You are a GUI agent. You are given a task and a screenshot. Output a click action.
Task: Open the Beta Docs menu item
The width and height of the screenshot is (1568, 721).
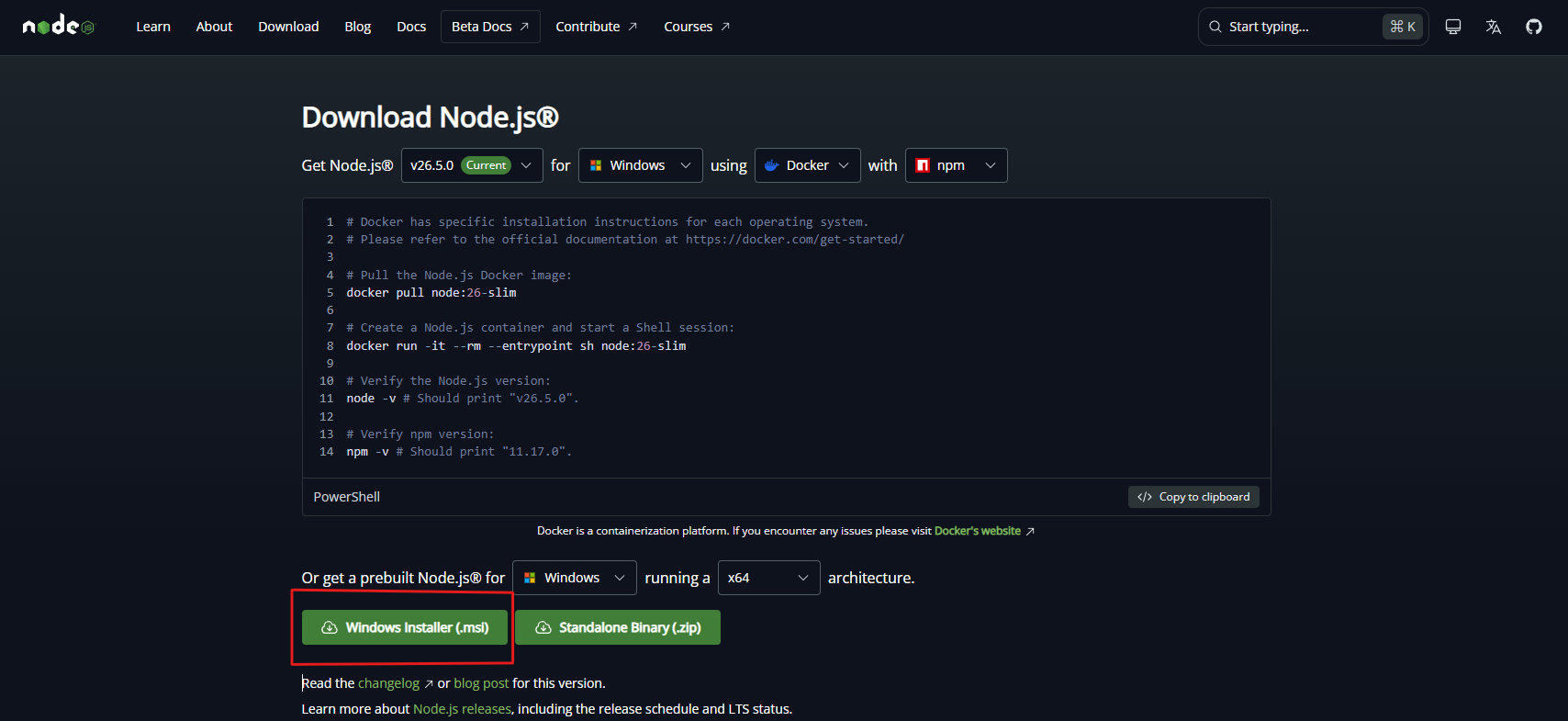(x=490, y=27)
